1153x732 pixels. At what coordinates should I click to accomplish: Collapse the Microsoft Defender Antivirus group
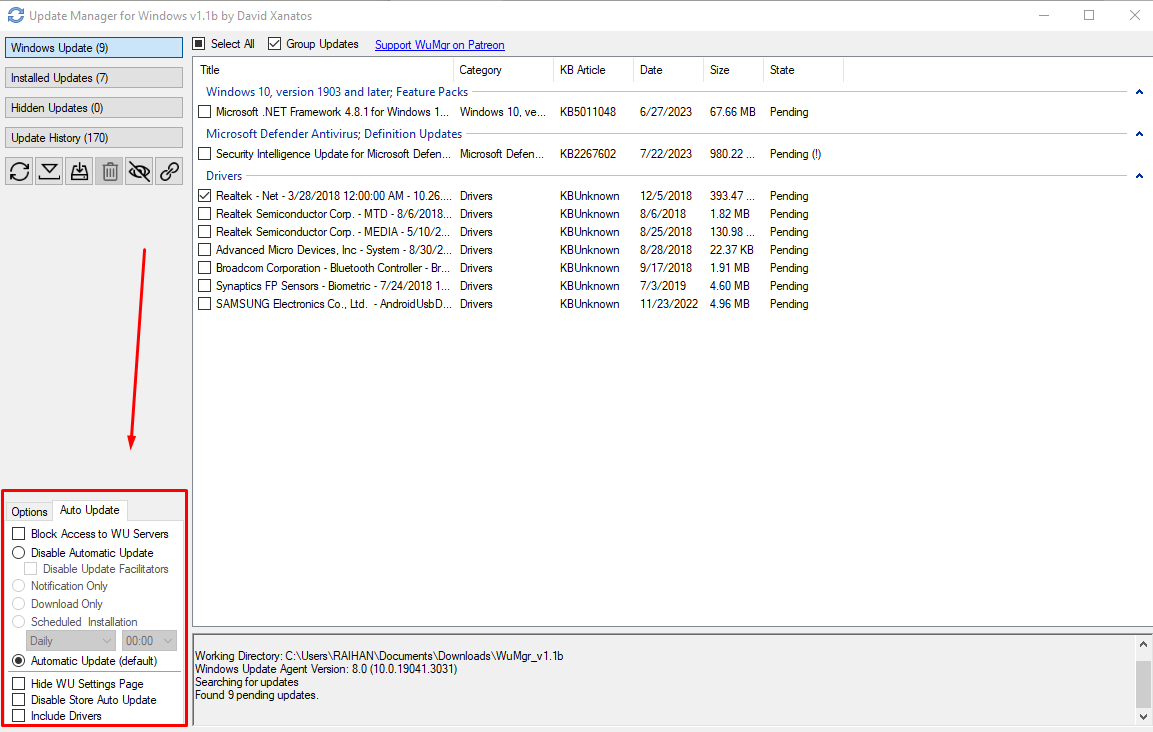coord(1139,134)
